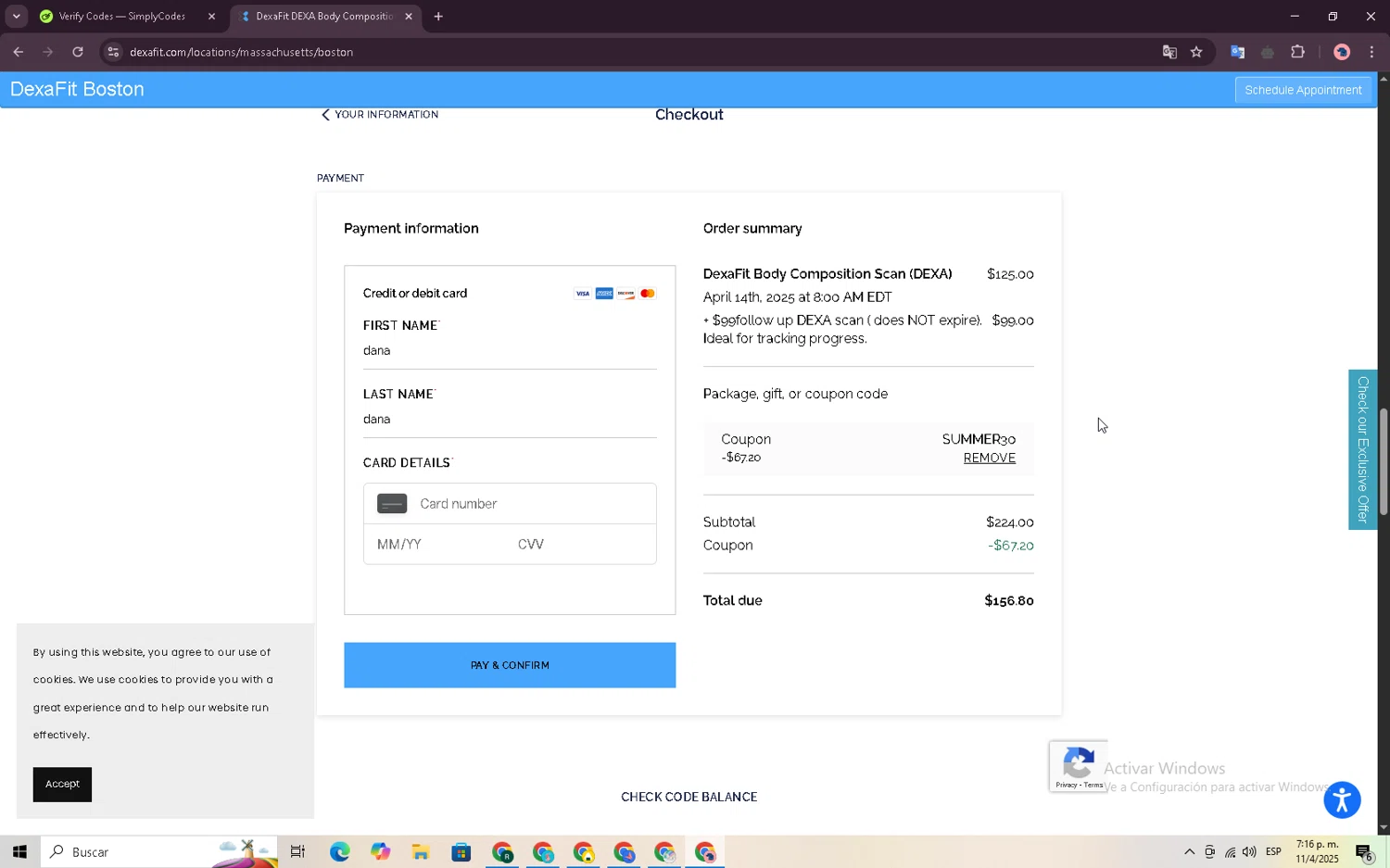Select DexaFit DEXA Body Composition tab
This screenshot has width=1390, height=868.
(x=322, y=17)
